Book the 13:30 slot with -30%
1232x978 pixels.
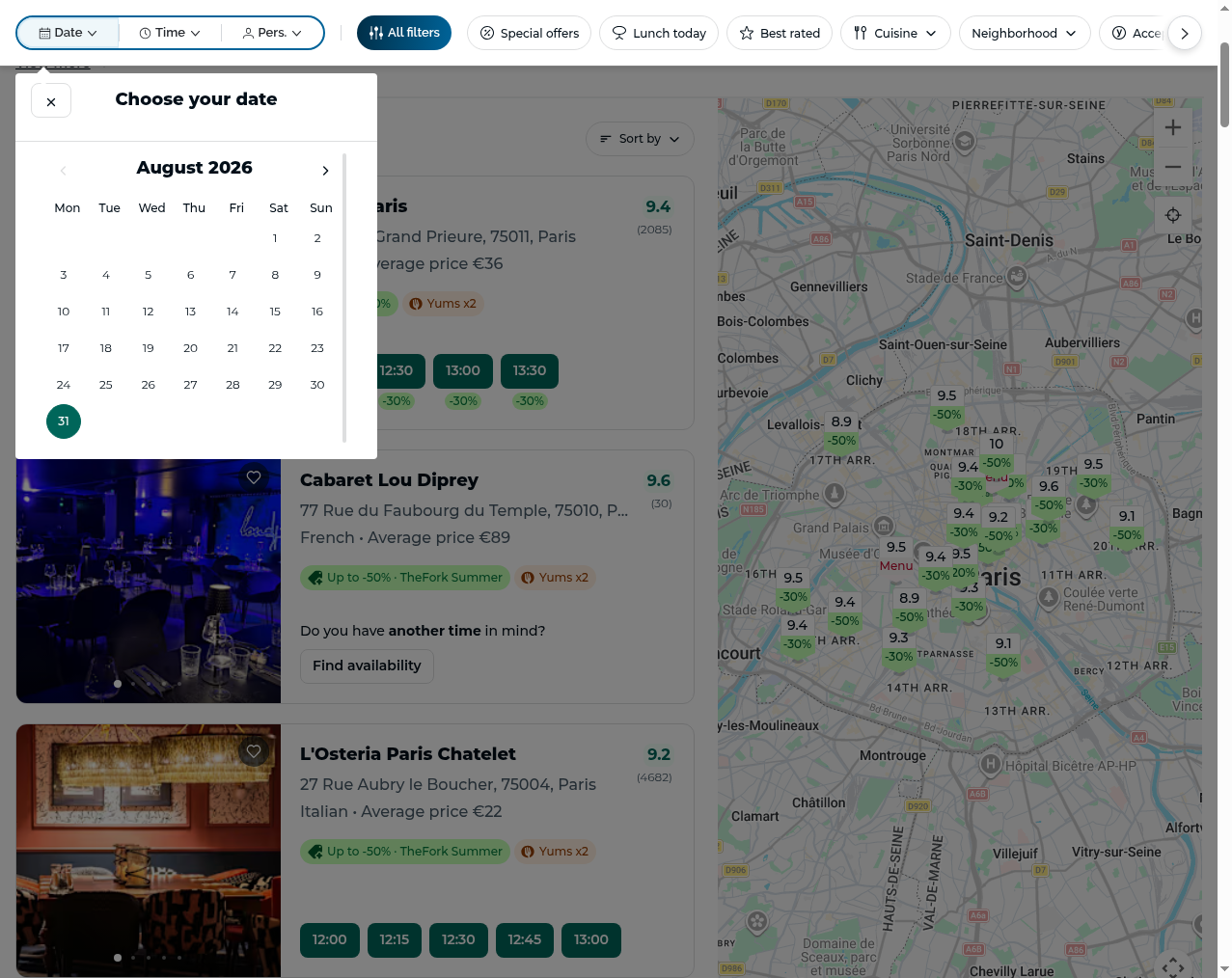pyautogui.click(x=530, y=371)
